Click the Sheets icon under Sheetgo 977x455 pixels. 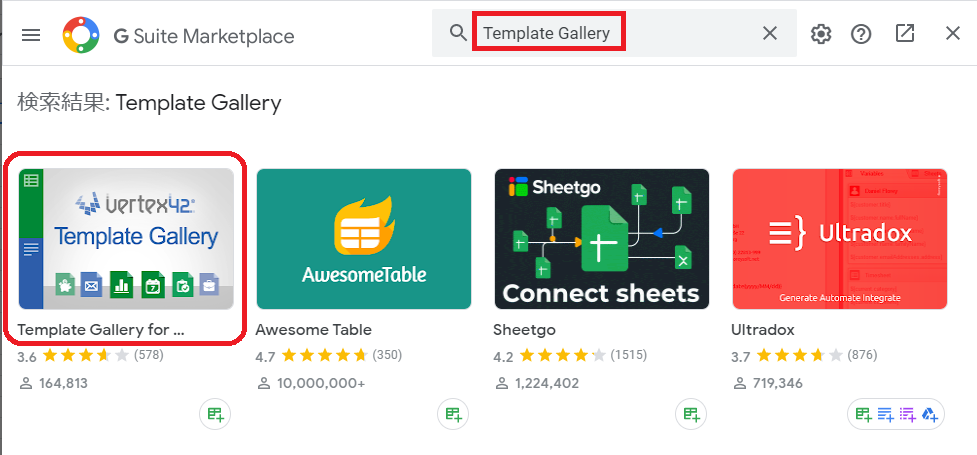coord(691,414)
